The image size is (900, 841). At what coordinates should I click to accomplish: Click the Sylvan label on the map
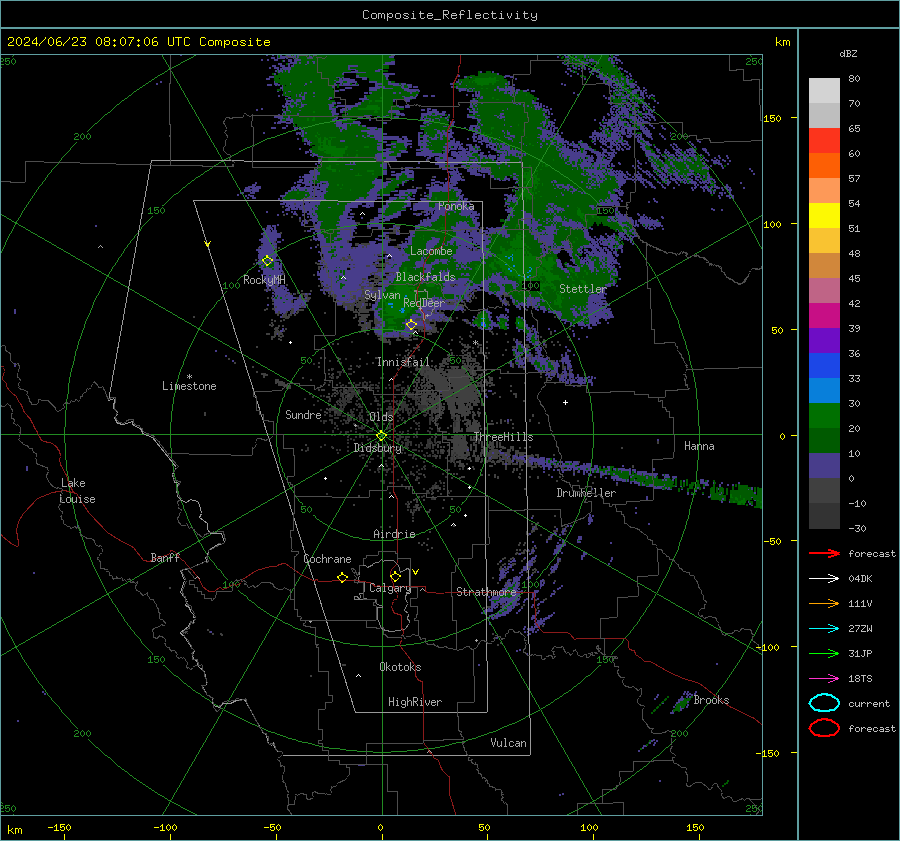[x=382, y=295]
